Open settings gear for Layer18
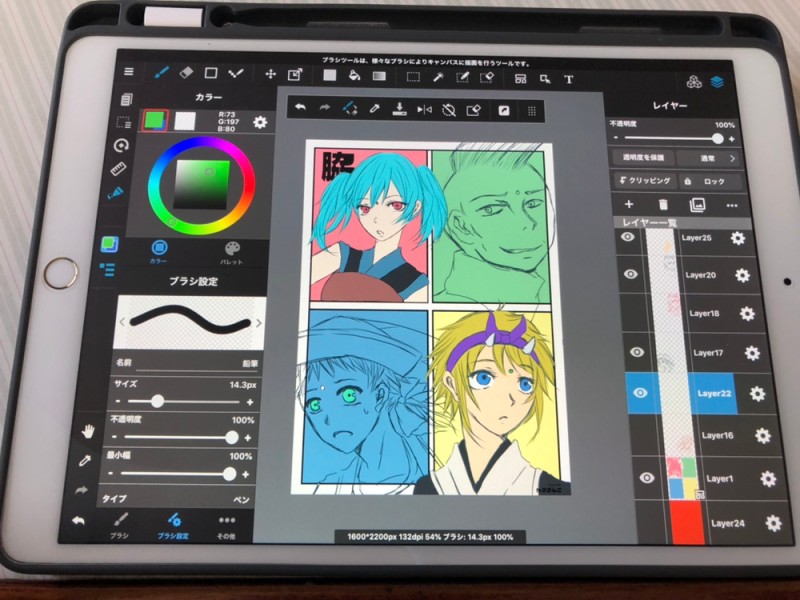 pyautogui.click(x=747, y=314)
